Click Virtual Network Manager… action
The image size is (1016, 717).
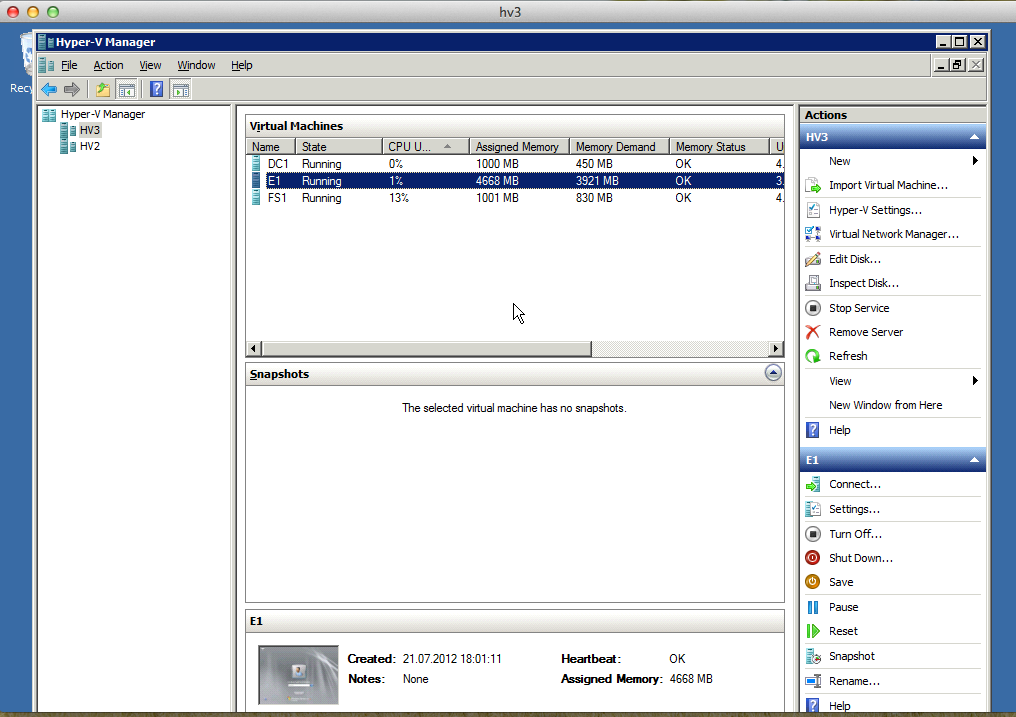pos(894,234)
